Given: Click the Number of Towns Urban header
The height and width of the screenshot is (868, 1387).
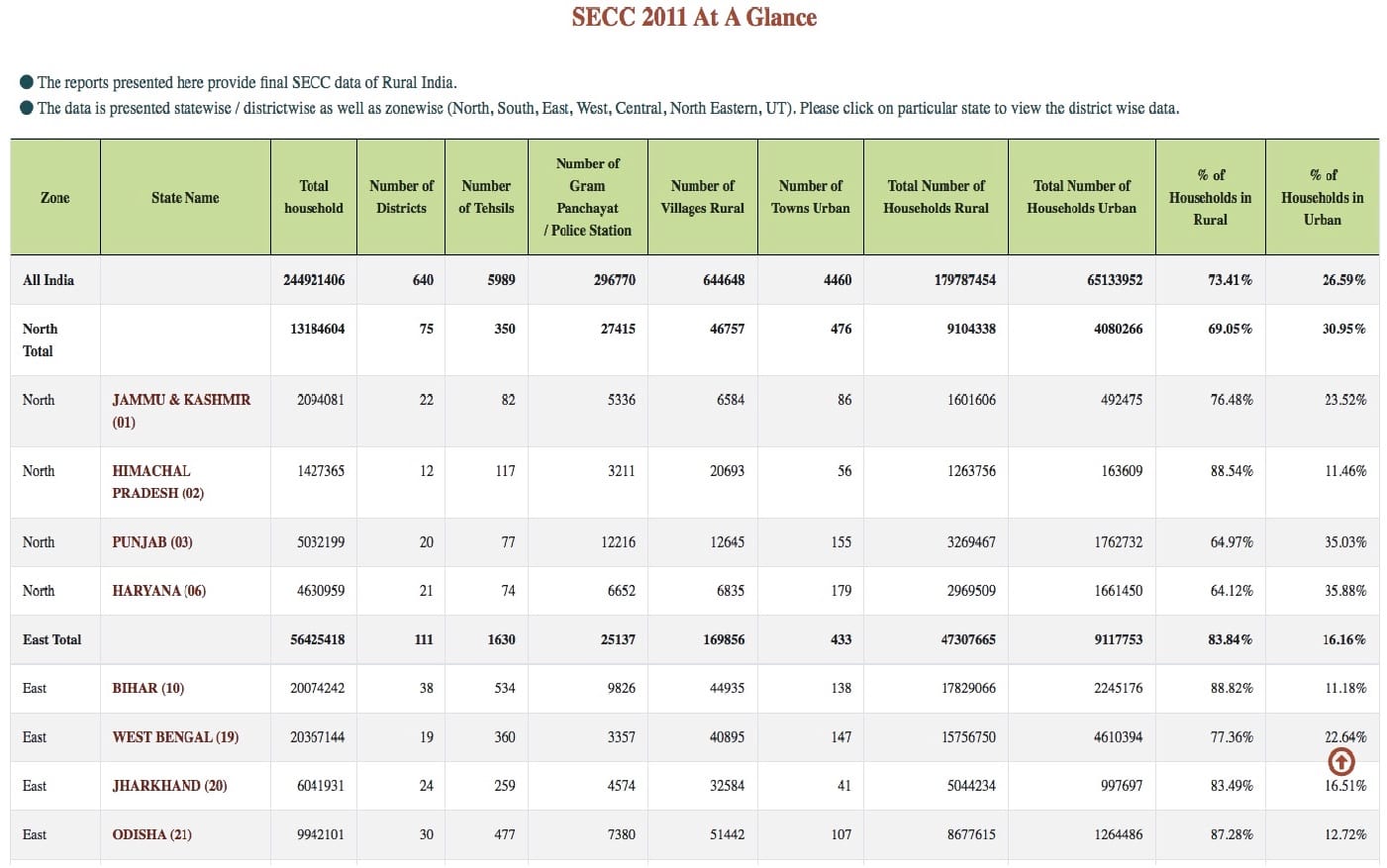Looking at the screenshot, I should tap(811, 197).
